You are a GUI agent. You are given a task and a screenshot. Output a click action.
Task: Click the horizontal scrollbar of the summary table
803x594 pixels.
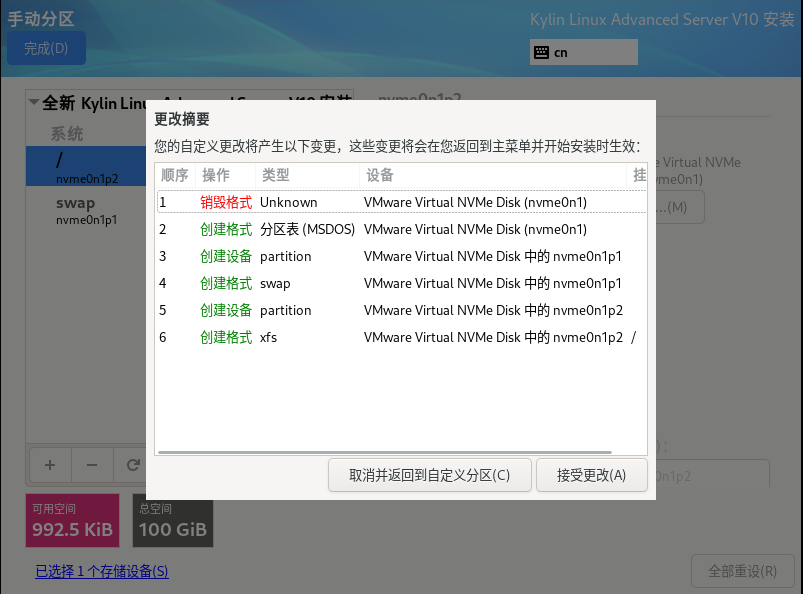[x=385, y=452]
